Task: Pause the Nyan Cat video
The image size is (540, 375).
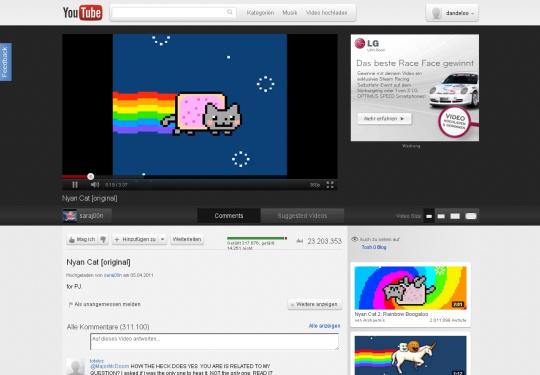Action: pyautogui.click(x=75, y=185)
